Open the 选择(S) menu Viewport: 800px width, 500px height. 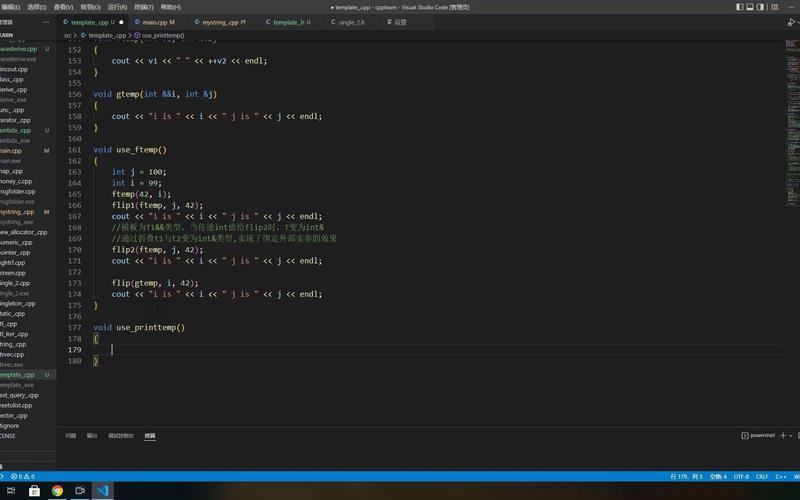pos(37,7)
